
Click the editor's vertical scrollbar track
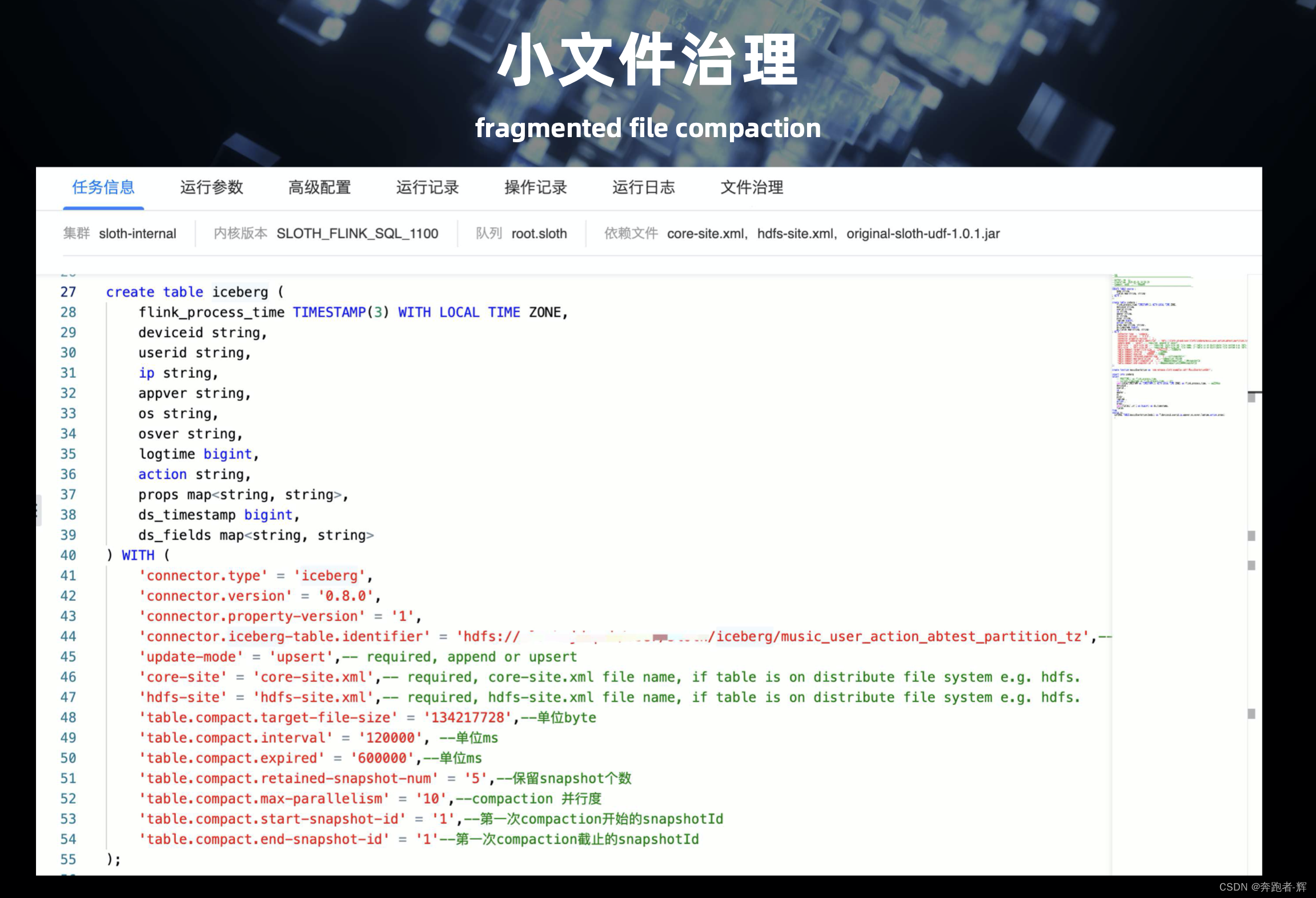[x=1253, y=628]
